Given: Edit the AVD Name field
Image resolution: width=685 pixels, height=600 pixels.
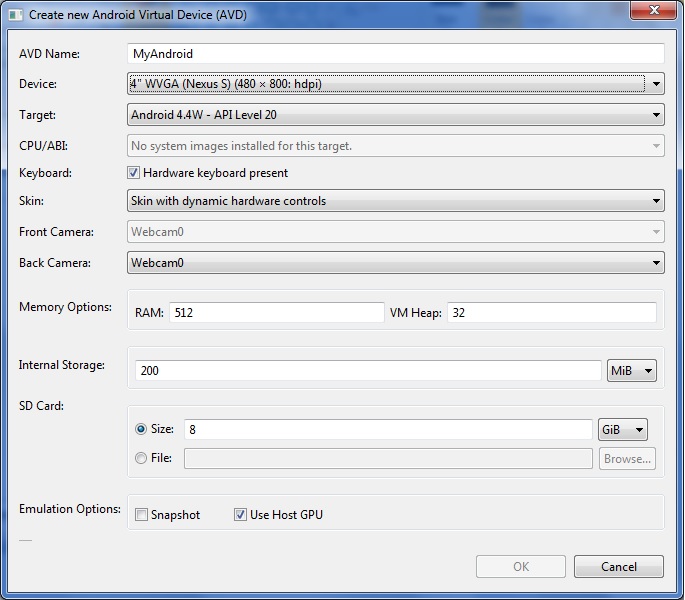Looking at the screenshot, I should click(396, 54).
